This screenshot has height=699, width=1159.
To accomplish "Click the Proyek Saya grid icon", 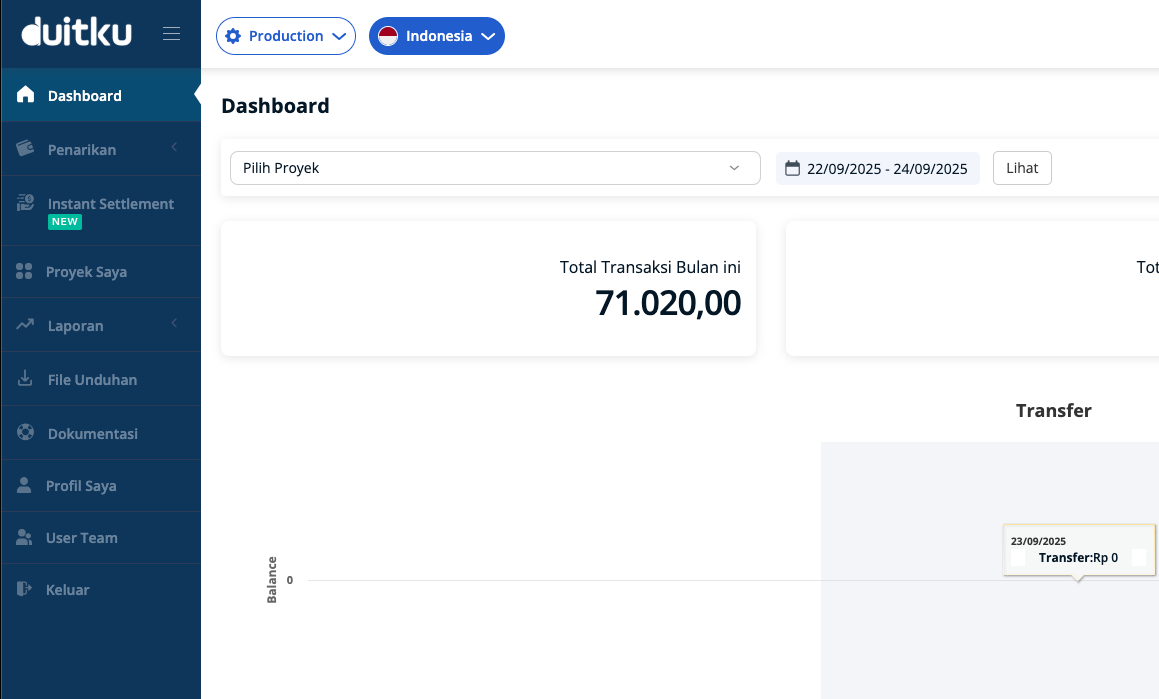I will [x=25, y=272].
